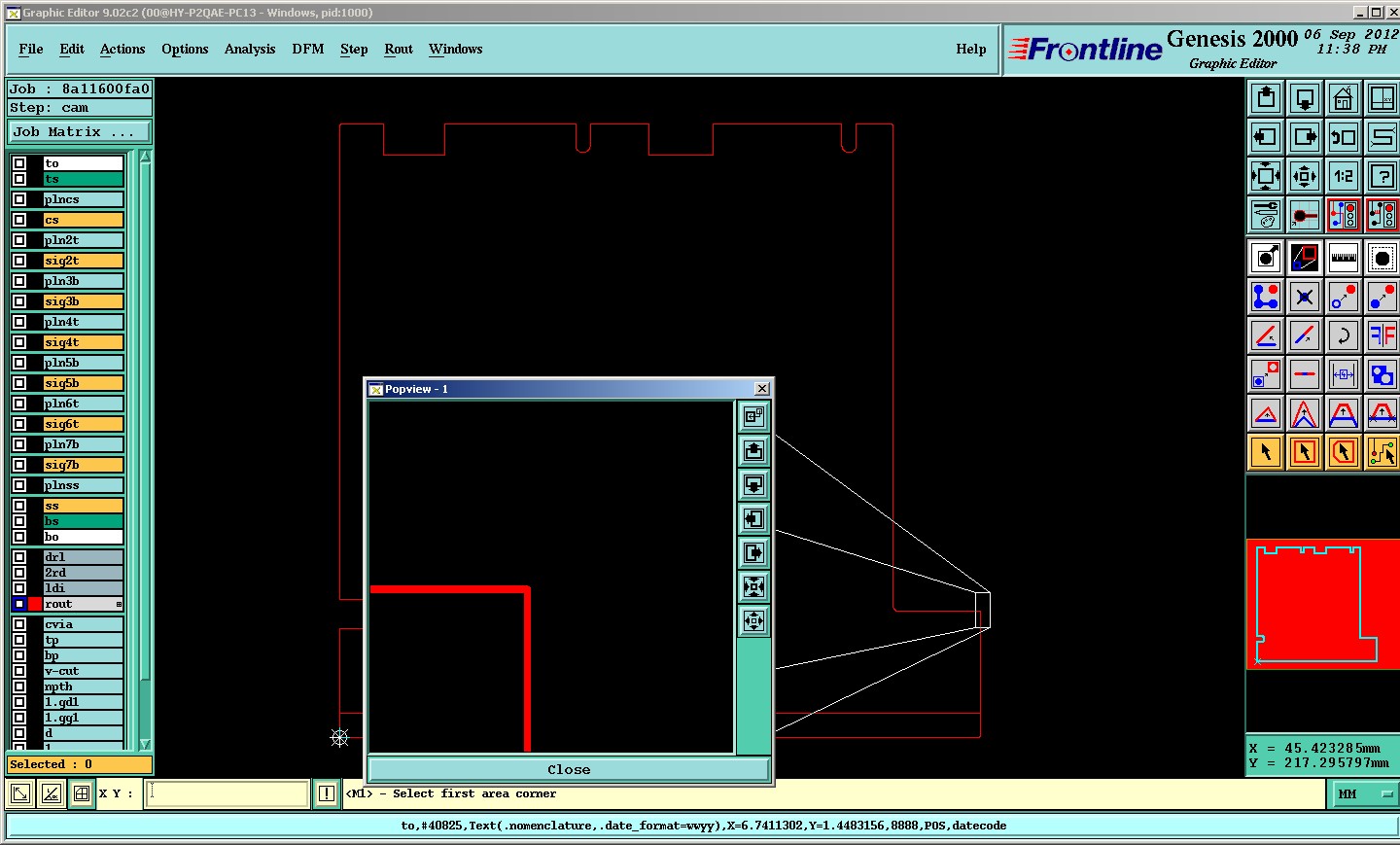Open the Actions menu
The width and height of the screenshot is (1400, 845).
[122, 50]
